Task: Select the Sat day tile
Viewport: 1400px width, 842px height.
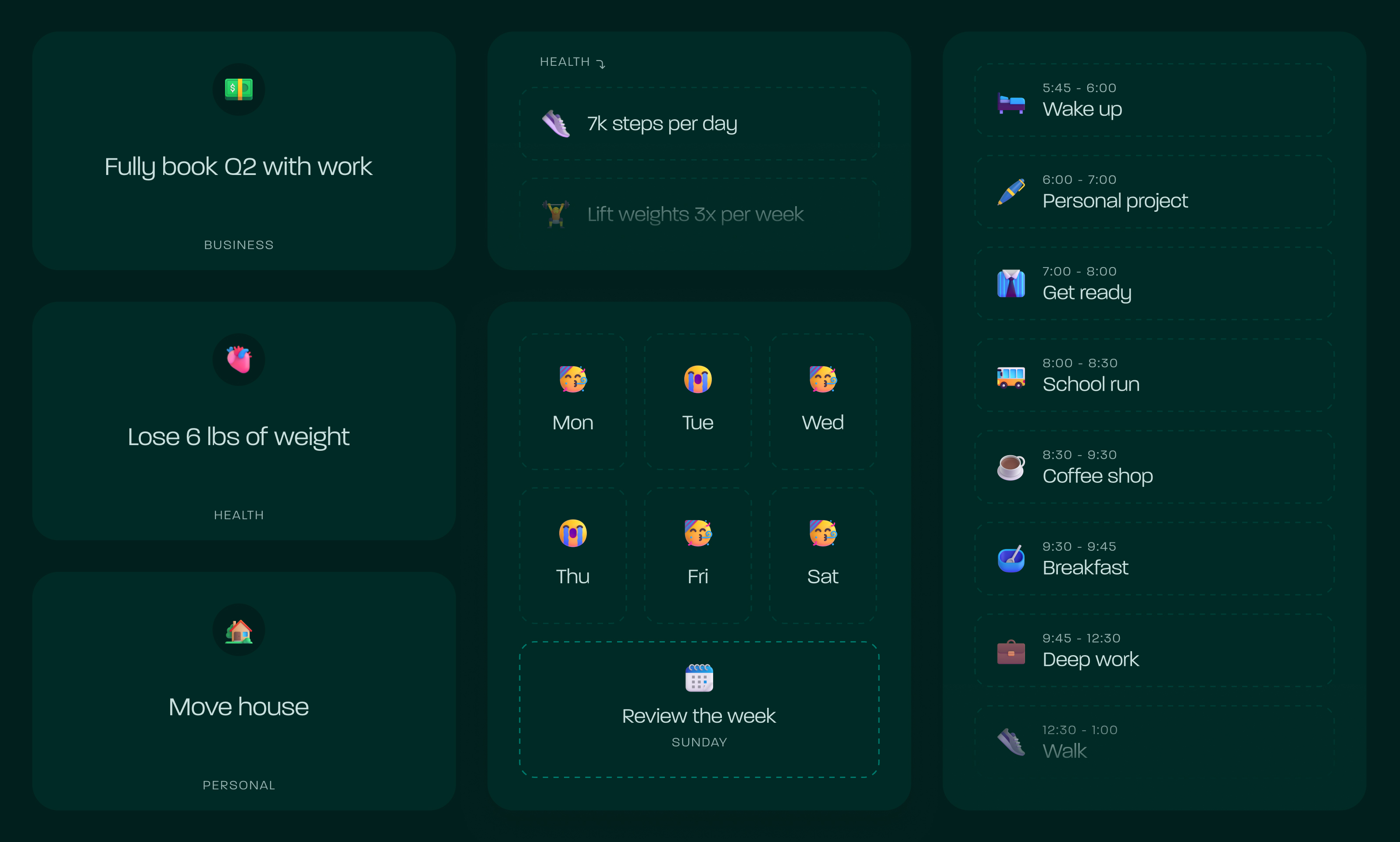Action: (822, 556)
